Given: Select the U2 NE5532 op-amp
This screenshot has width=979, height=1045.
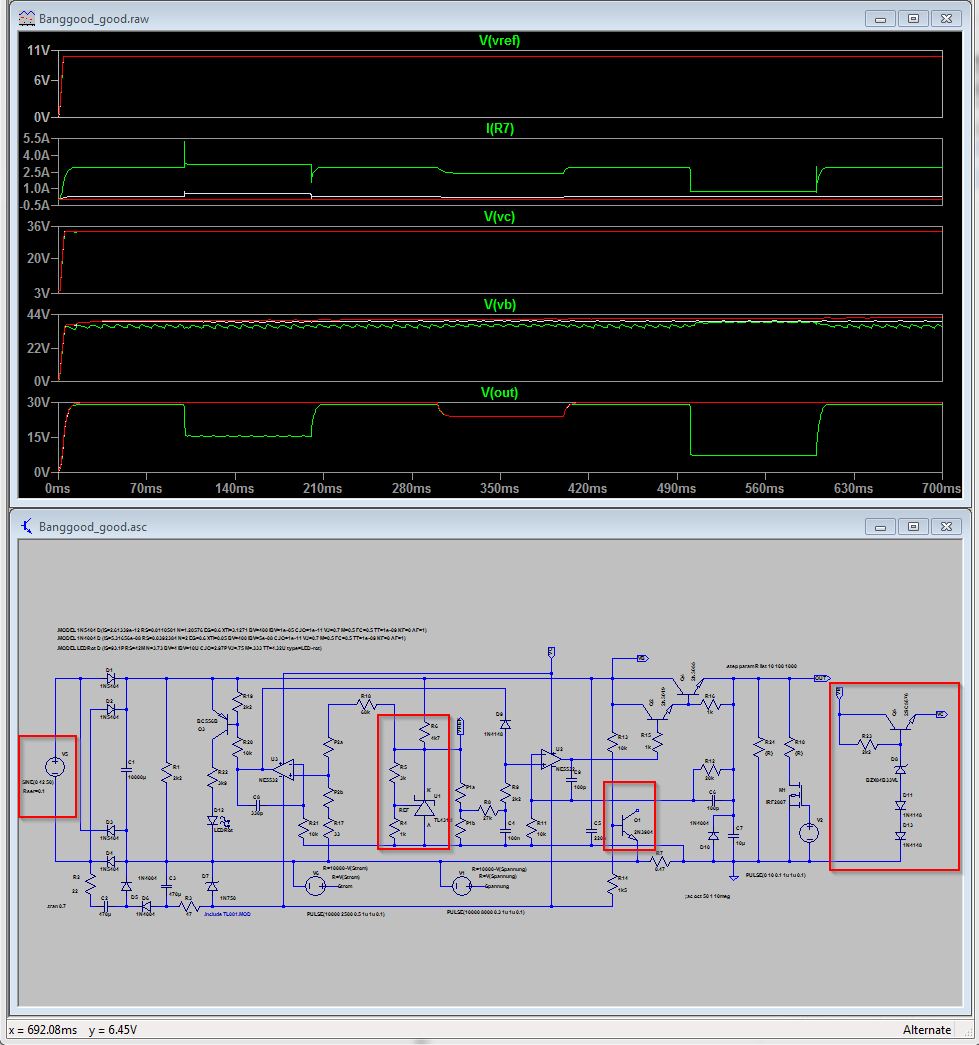Looking at the screenshot, I should tap(550, 759).
